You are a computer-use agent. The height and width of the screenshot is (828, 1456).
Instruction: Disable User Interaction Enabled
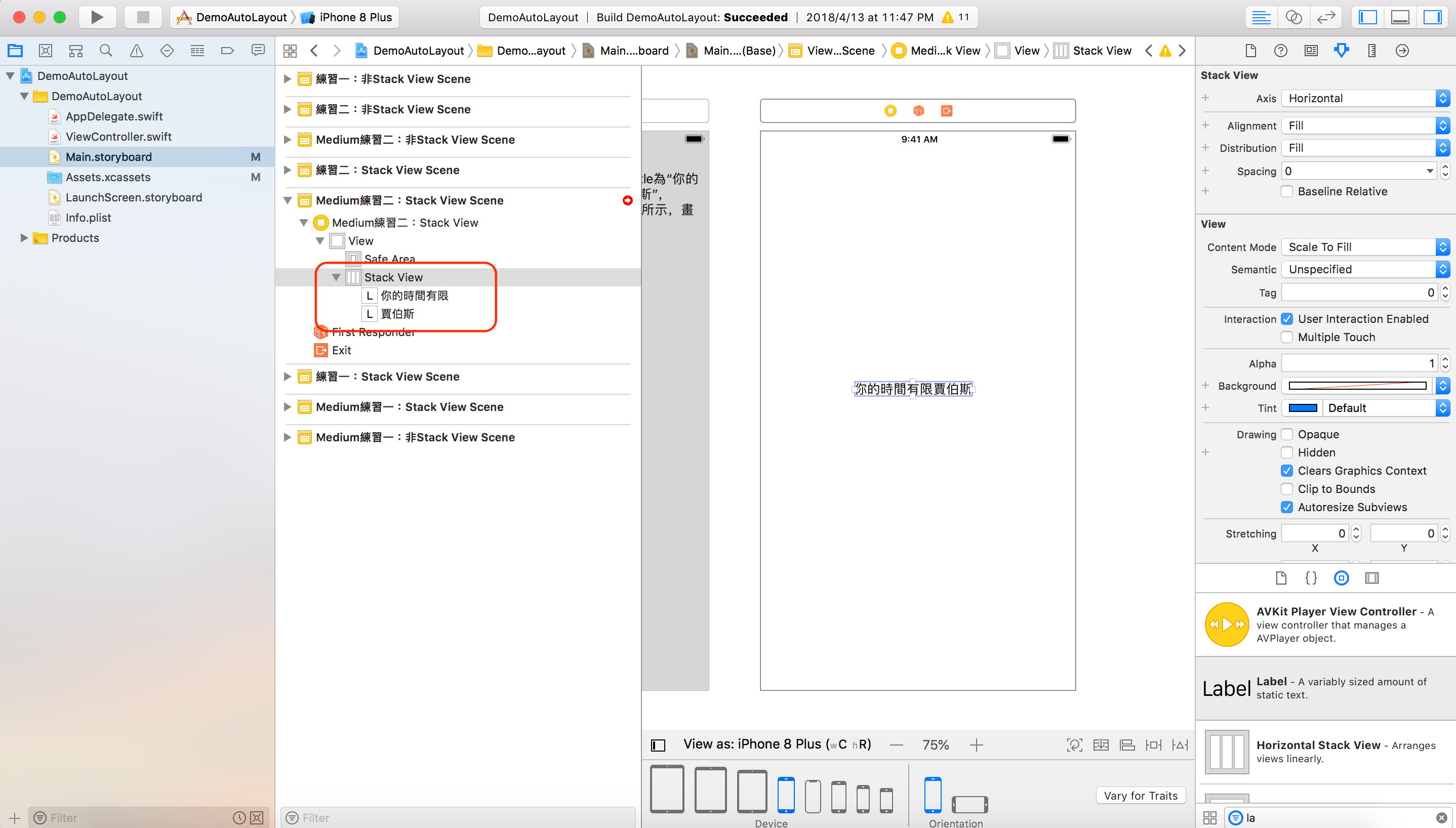click(x=1287, y=318)
